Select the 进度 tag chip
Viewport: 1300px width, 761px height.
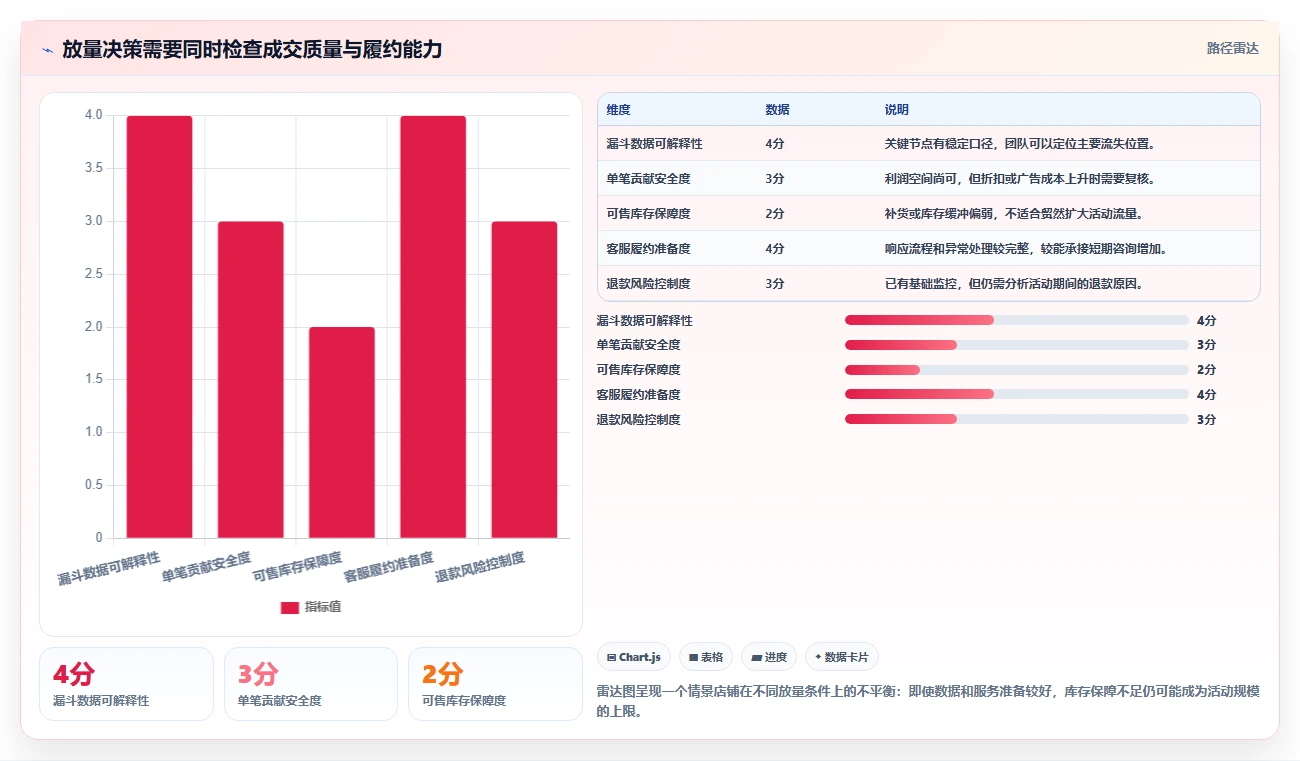tap(769, 657)
